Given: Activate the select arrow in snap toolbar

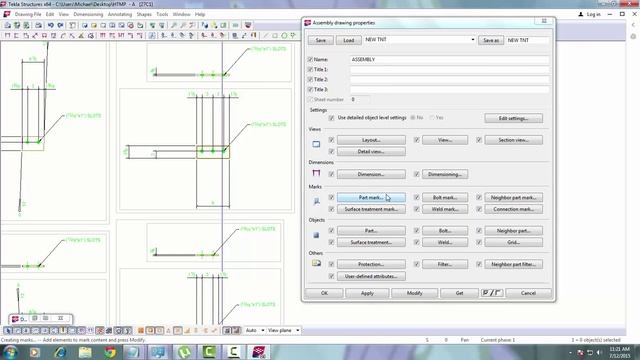Looking at the screenshot, I should (8, 330).
